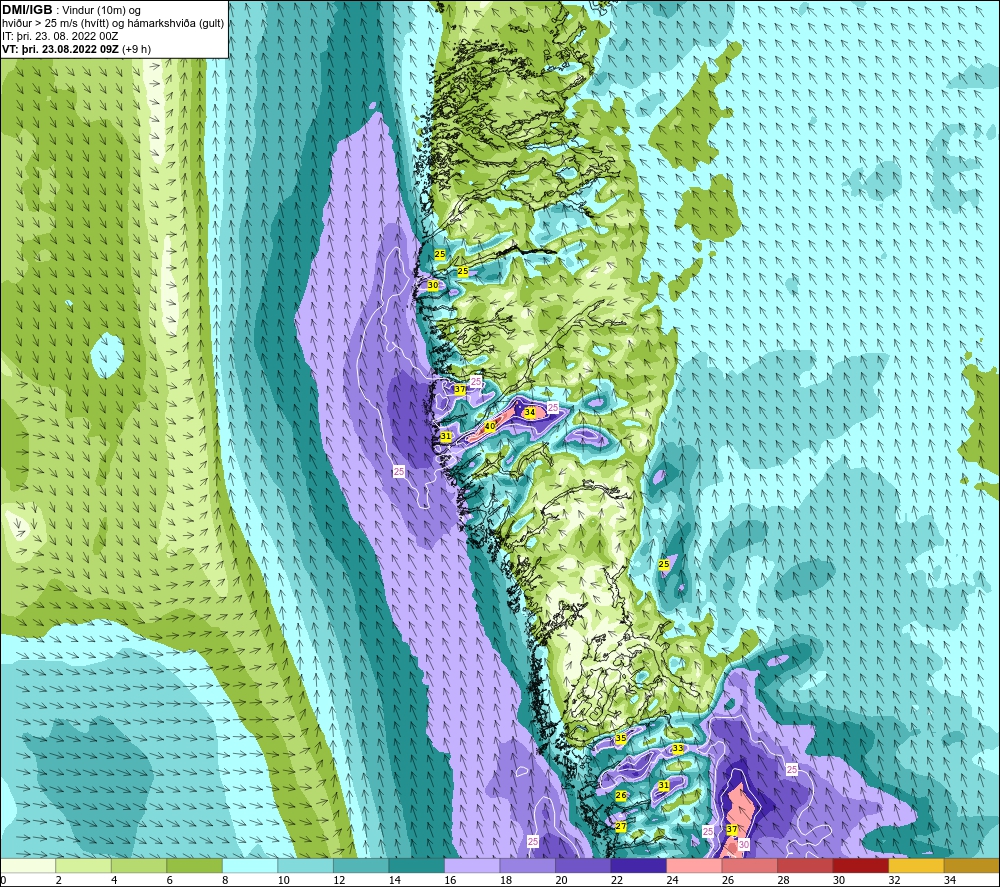Select the yellow gust label "33"
Screen dimensions: 1000x887
coord(677,748)
